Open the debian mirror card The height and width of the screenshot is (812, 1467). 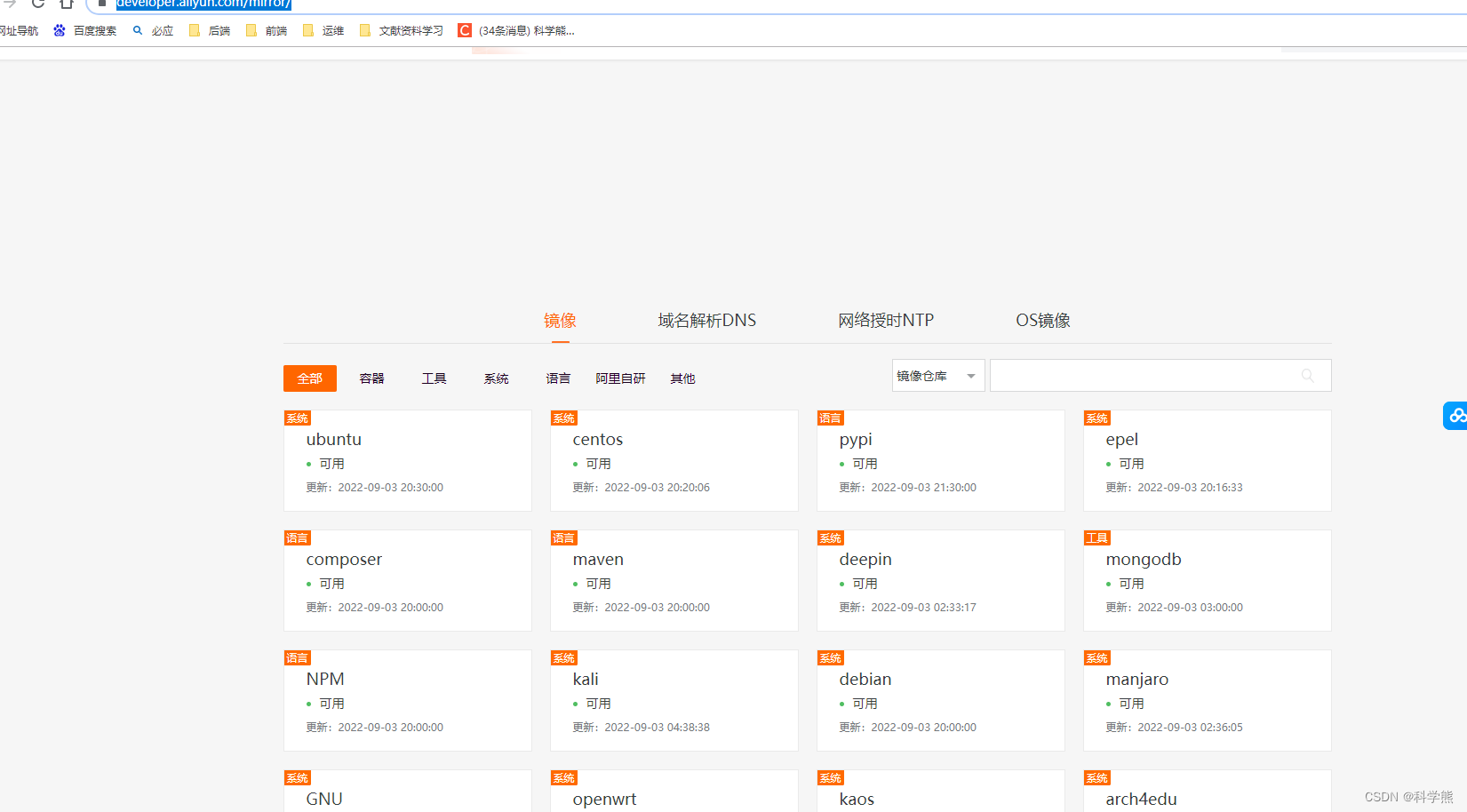click(941, 700)
